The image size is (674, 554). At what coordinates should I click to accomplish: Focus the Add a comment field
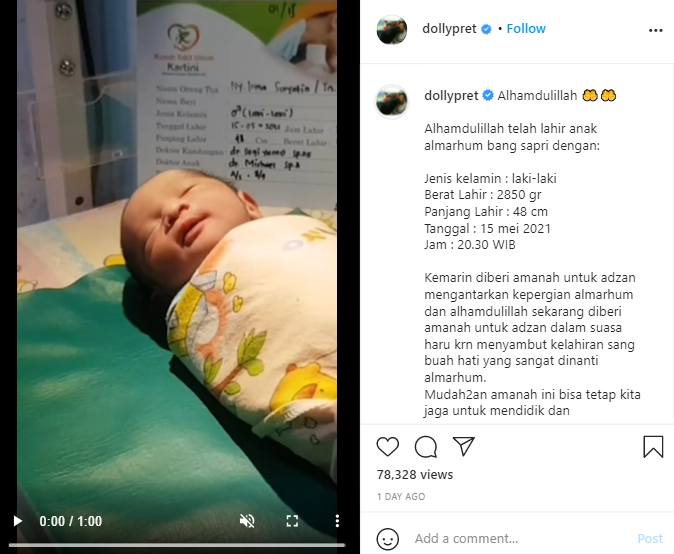click(520, 539)
